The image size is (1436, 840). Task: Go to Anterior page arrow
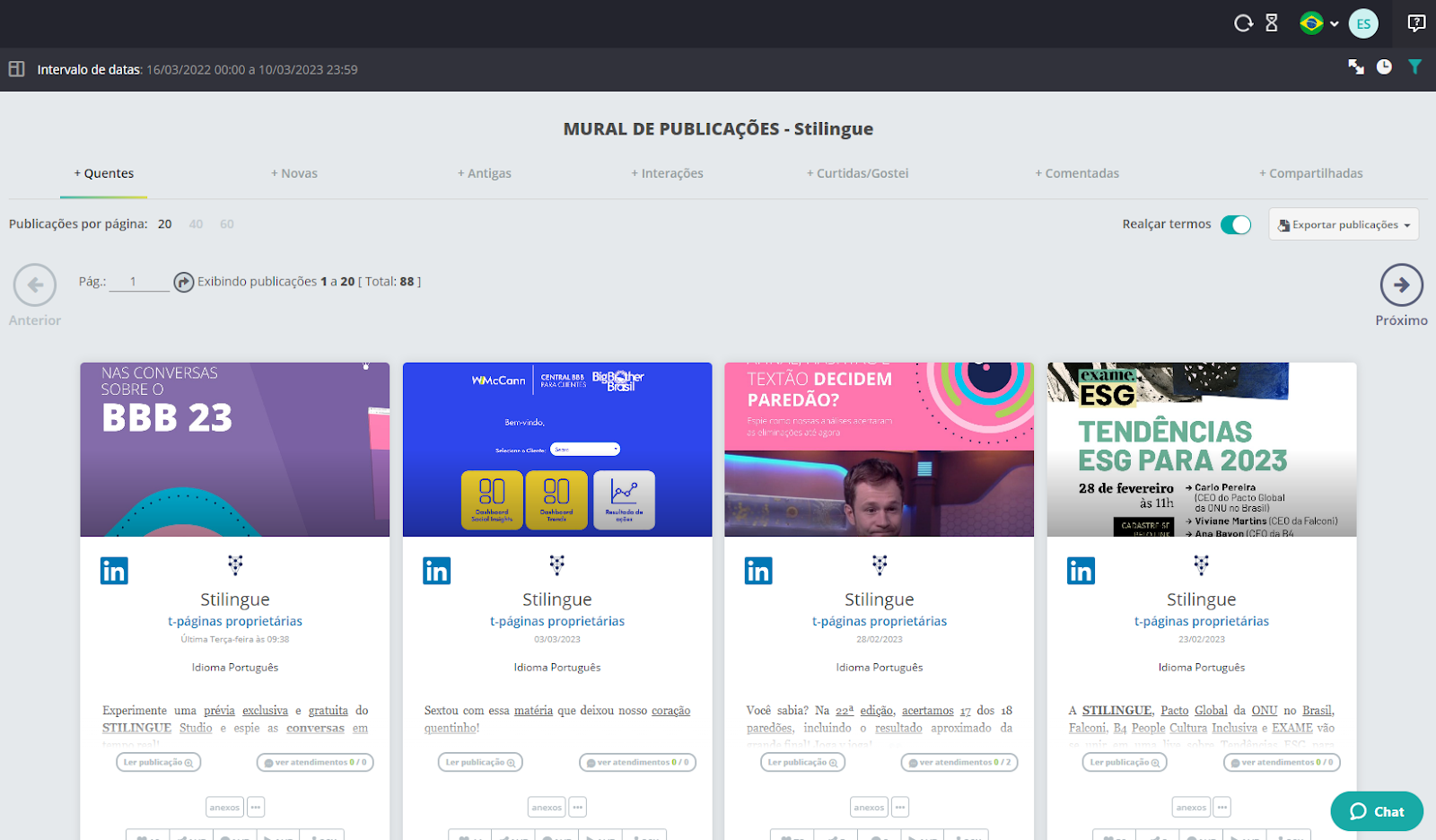35,286
